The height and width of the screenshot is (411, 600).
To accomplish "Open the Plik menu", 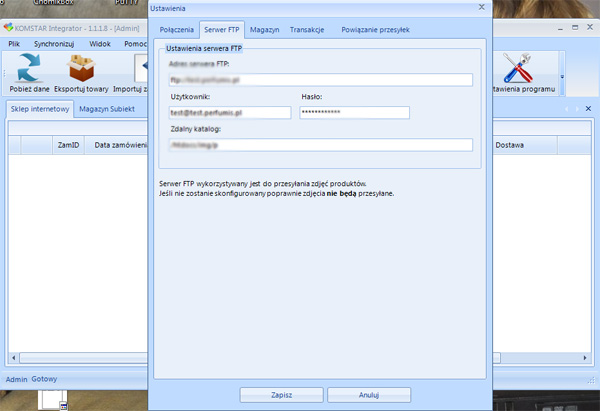I will tap(14, 44).
